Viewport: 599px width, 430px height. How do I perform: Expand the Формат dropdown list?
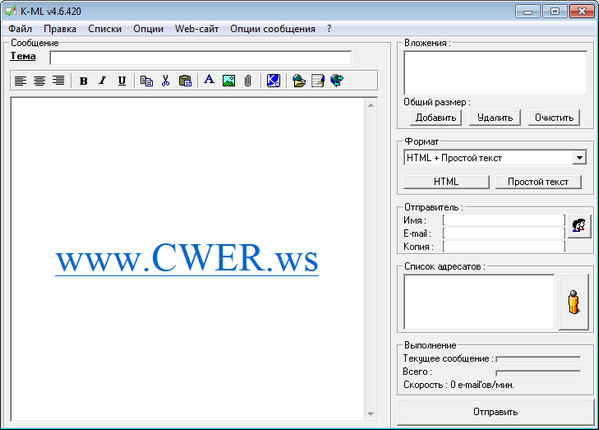point(579,157)
